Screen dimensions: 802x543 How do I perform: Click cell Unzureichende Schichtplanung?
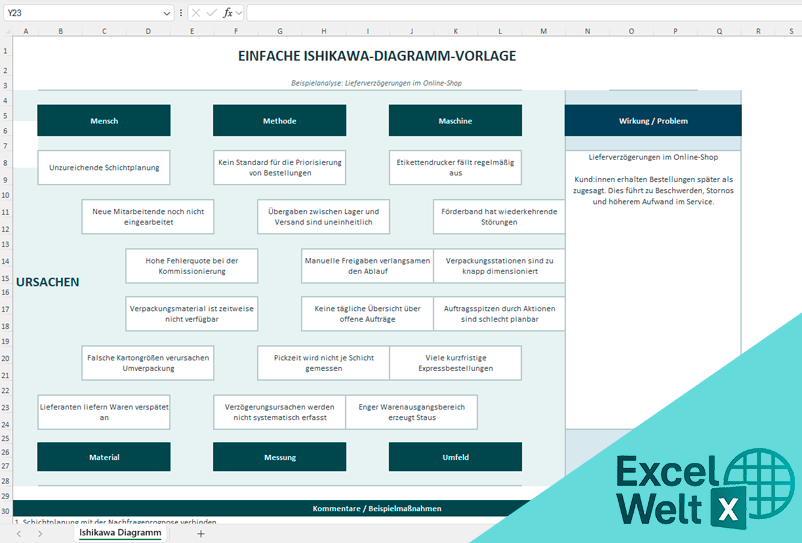pyautogui.click(x=104, y=168)
